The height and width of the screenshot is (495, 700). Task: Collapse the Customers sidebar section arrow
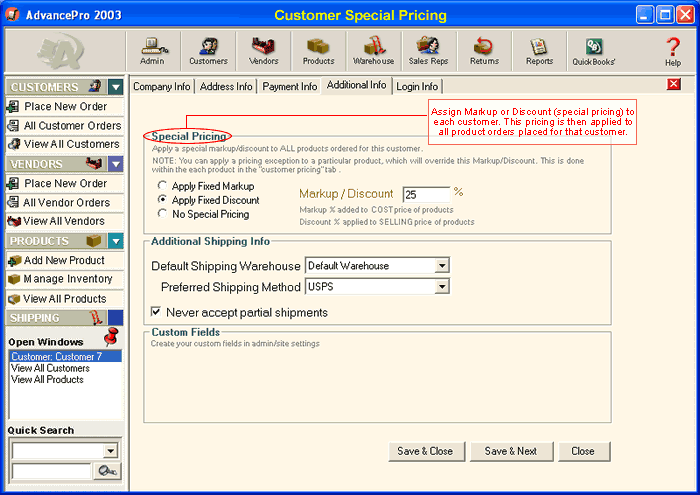click(116, 87)
